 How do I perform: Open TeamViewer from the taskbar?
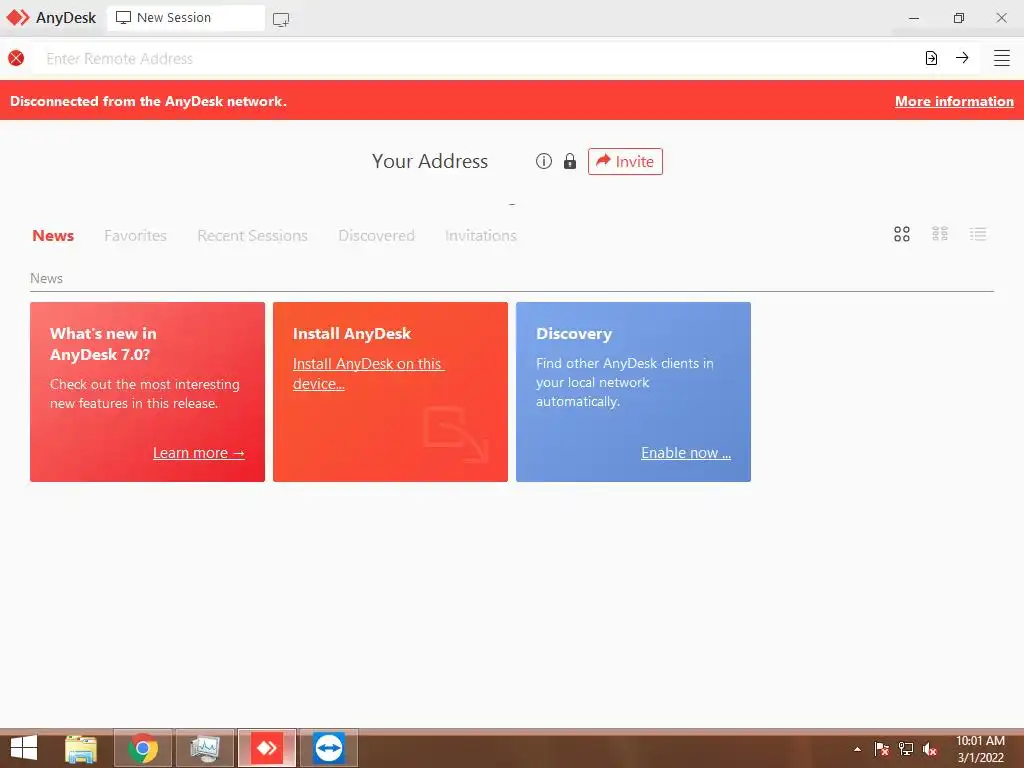329,748
